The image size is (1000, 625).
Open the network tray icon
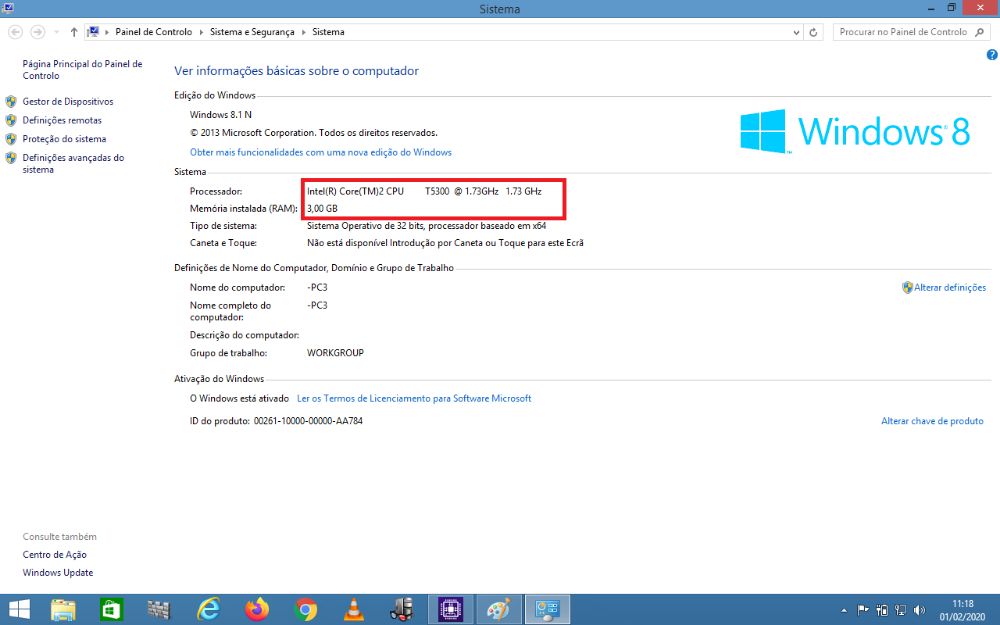pos(901,610)
